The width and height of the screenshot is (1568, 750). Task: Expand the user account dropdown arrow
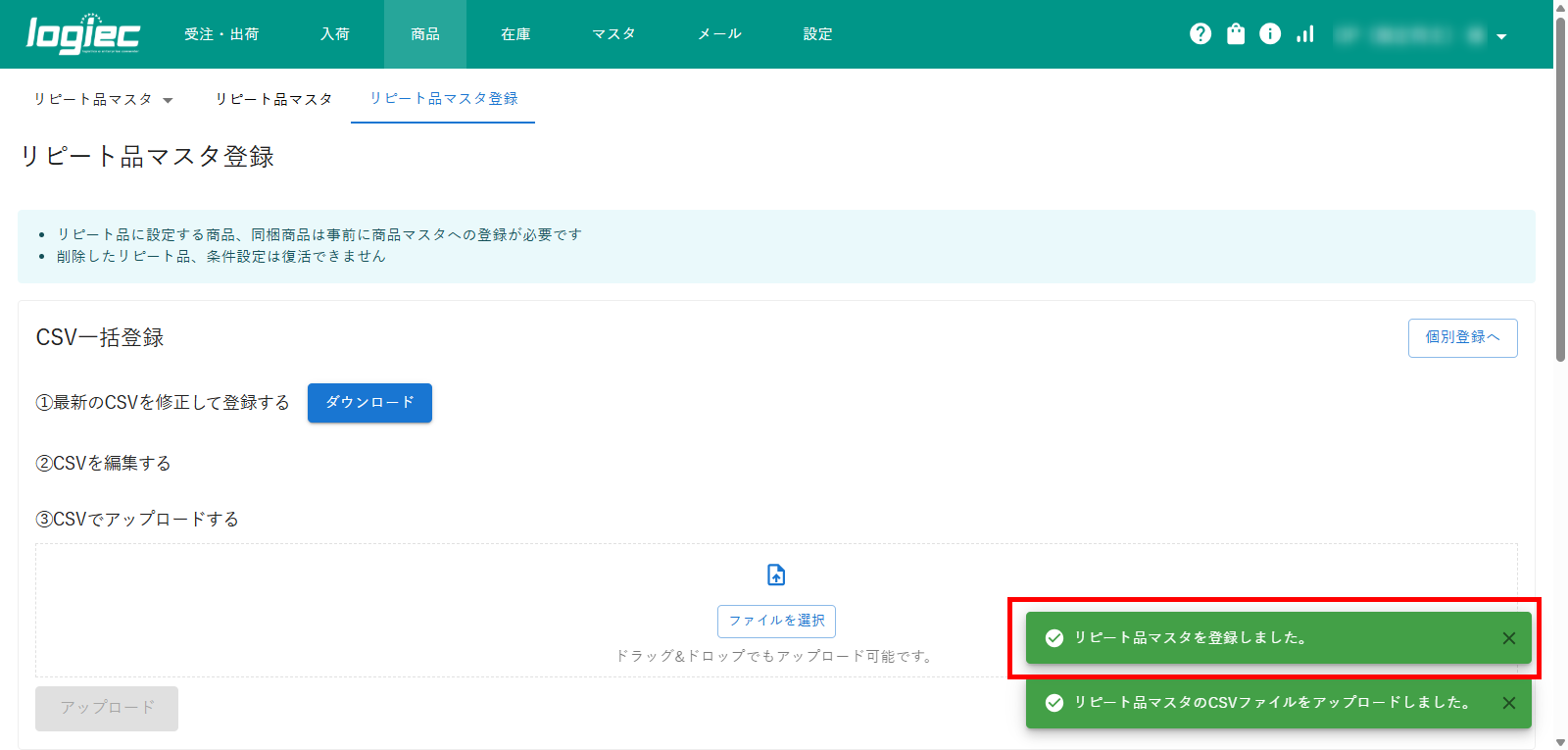[x=1501, y=36]
